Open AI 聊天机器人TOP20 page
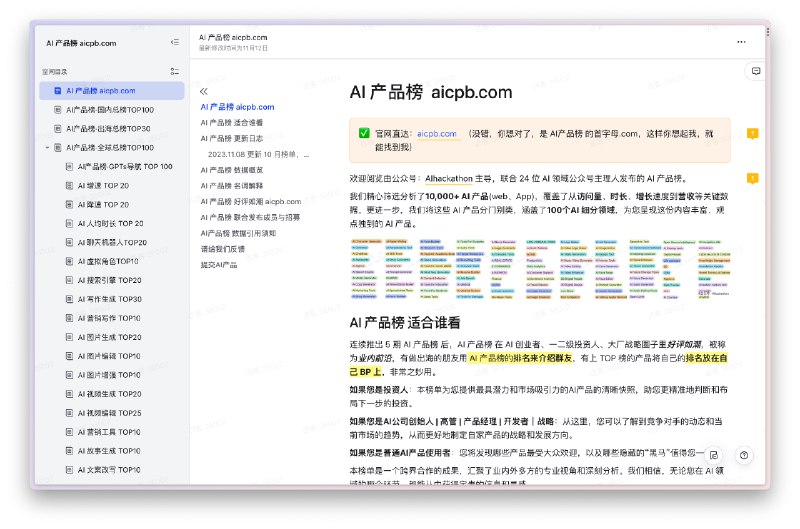The width and height of the screenshot is (800, 529). 112,242
